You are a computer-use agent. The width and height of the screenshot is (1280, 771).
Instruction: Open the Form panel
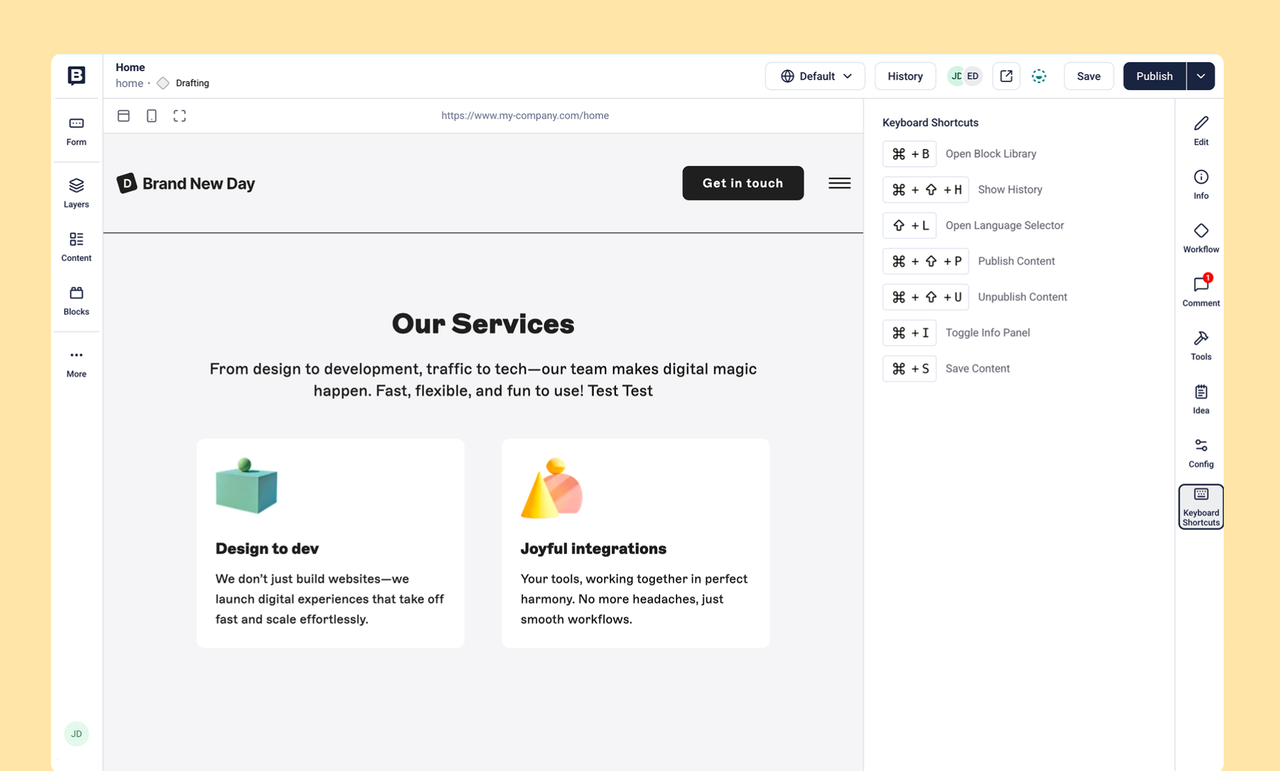point(77,131)
